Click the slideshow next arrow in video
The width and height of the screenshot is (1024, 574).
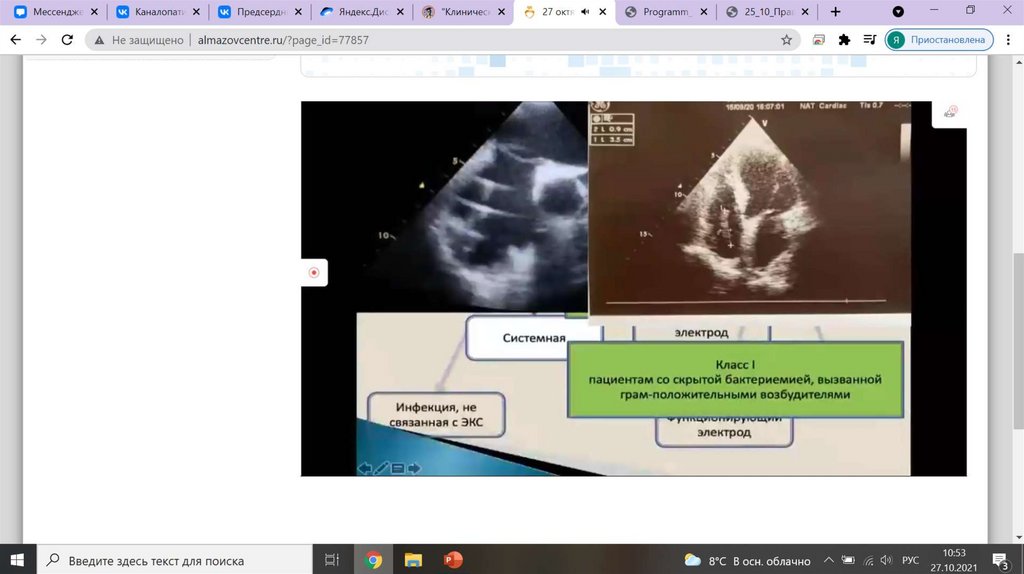tap(414, 467)
